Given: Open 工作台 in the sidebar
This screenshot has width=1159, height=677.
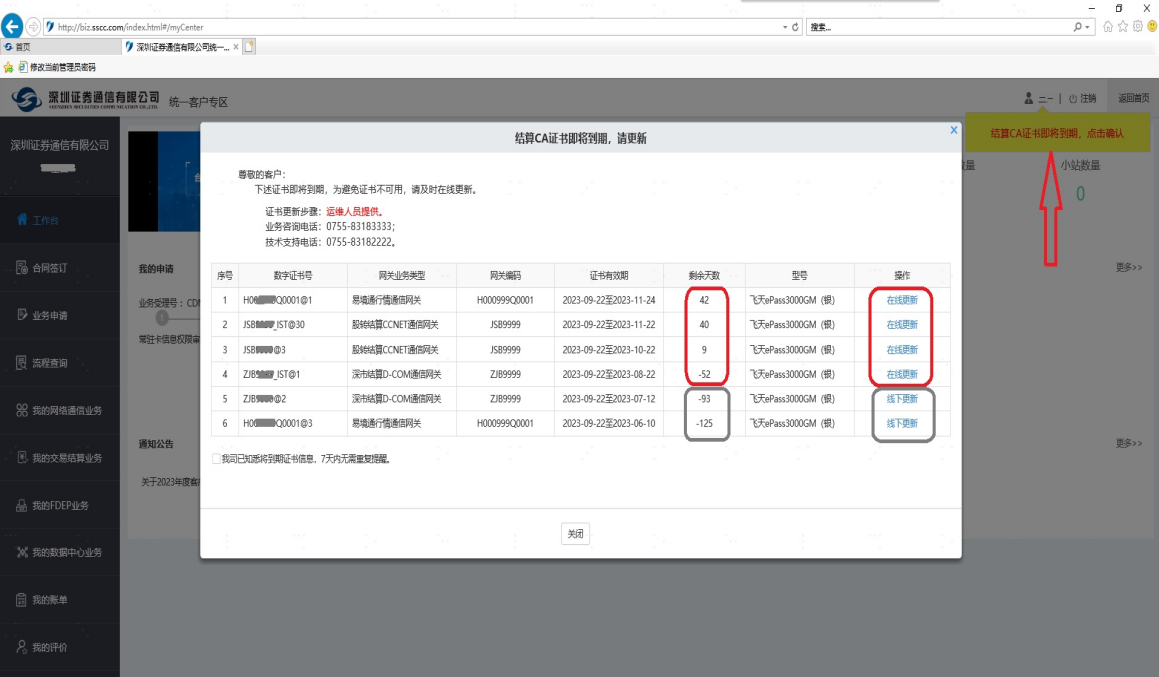Looking at the screenshot, I should (60, 220).
